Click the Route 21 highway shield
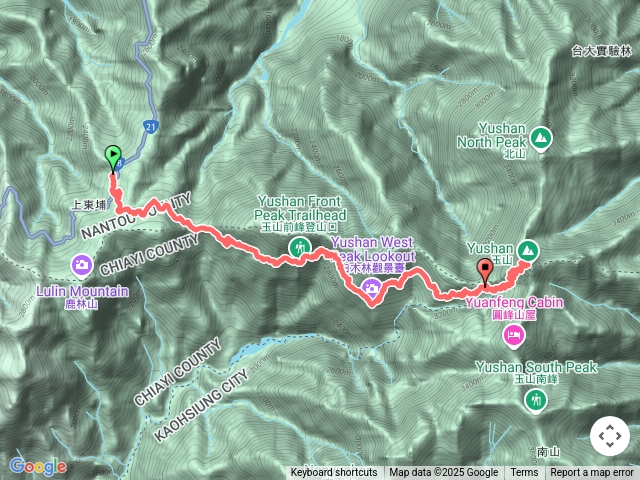Screen dimensions: 640x480 coord(151,127)
